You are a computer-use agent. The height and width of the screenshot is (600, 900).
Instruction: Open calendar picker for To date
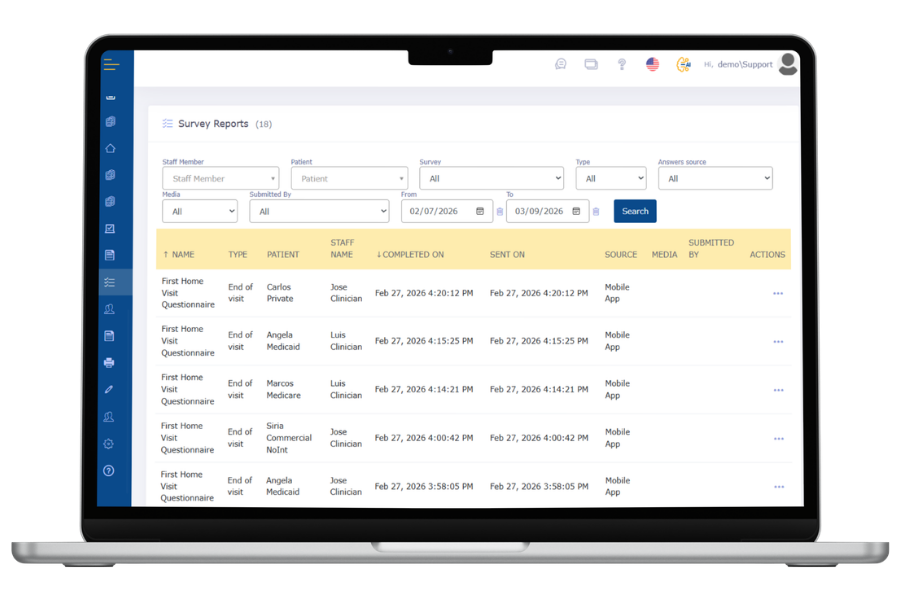pos(576,211)
